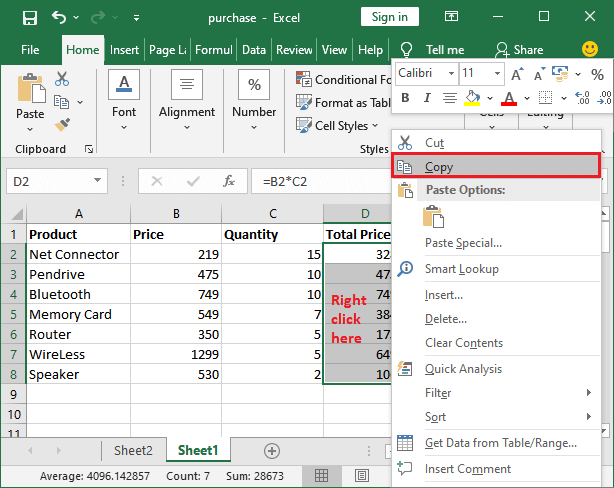Switch to Page Layout view in status bar

pyautogui.click(x=362, y=476)
